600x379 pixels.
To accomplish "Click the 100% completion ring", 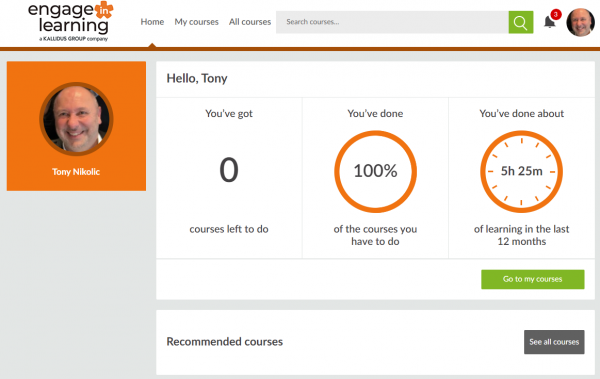I will (x=375, y=172).
